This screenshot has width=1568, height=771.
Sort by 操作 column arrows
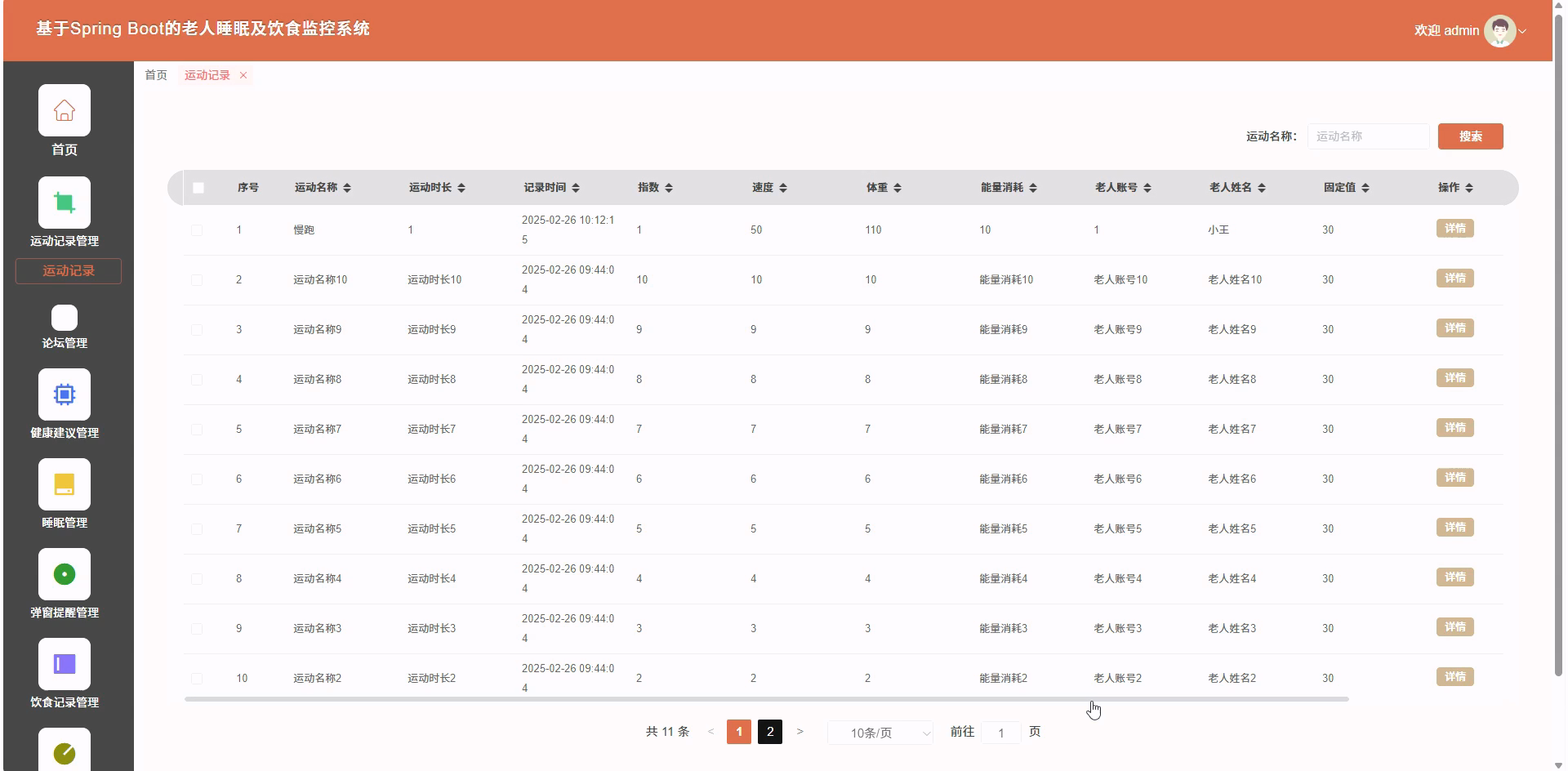tap(1469, 188)
